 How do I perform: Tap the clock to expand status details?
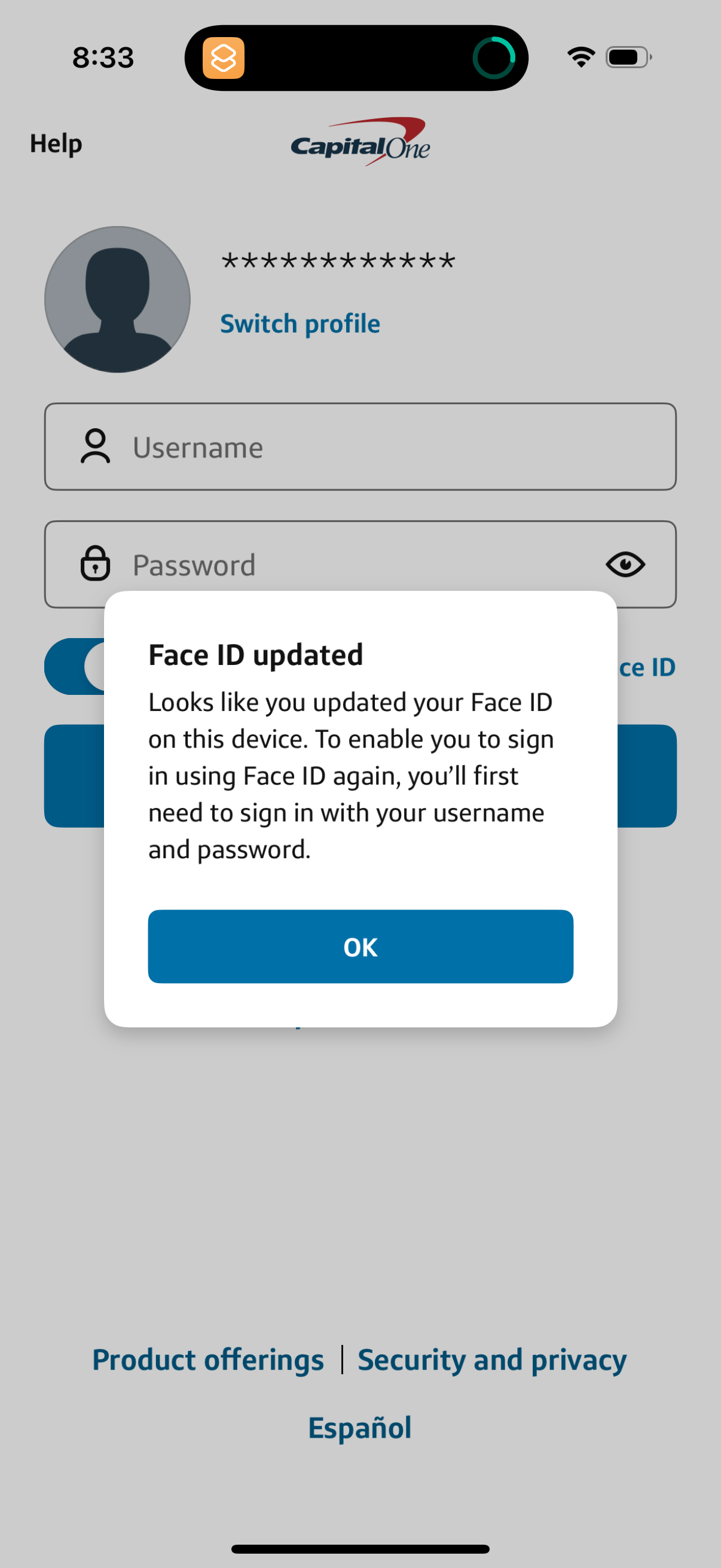[x=102, y=57]
